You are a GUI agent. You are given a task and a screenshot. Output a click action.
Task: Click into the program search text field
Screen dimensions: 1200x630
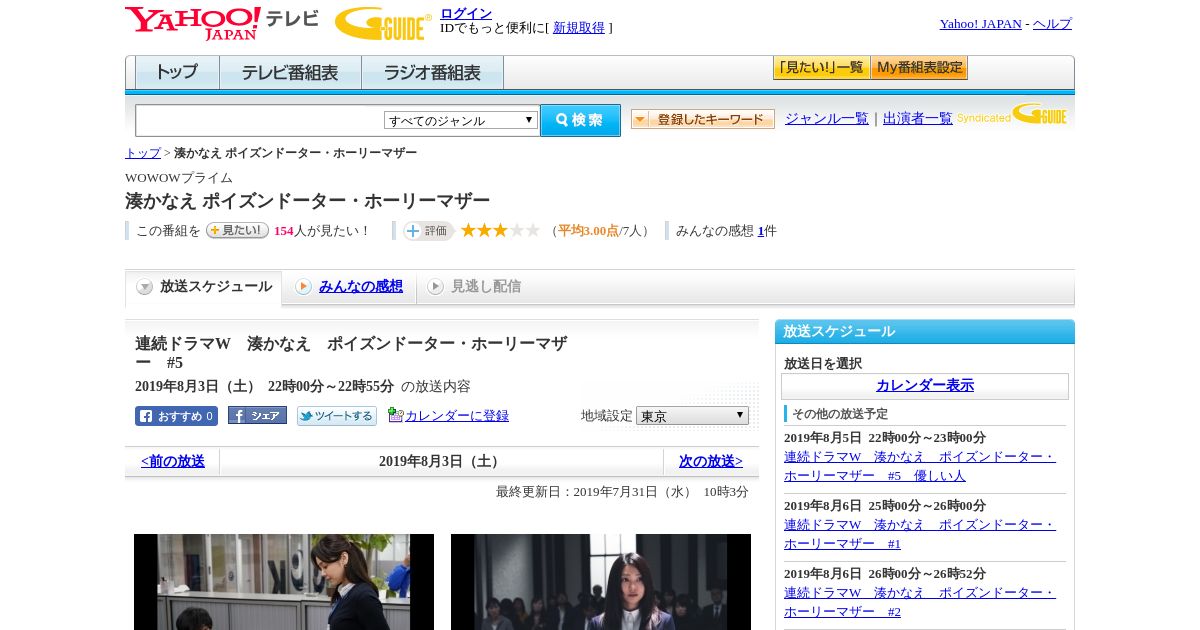point(259,120)
